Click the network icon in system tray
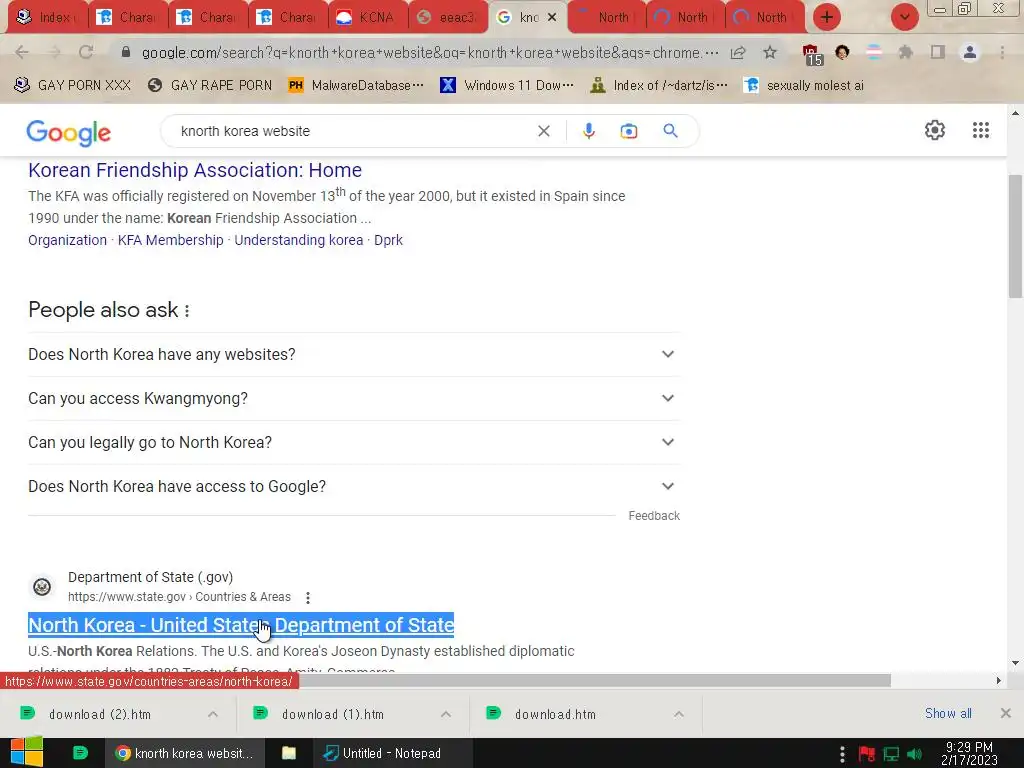This screenshot has width=1024, height=768. pyautogui.click(x=891, y=754)
